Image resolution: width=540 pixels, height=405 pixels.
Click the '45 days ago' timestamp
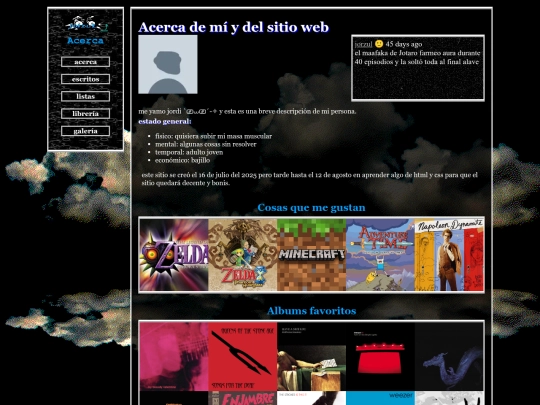[x=404, y=44]
